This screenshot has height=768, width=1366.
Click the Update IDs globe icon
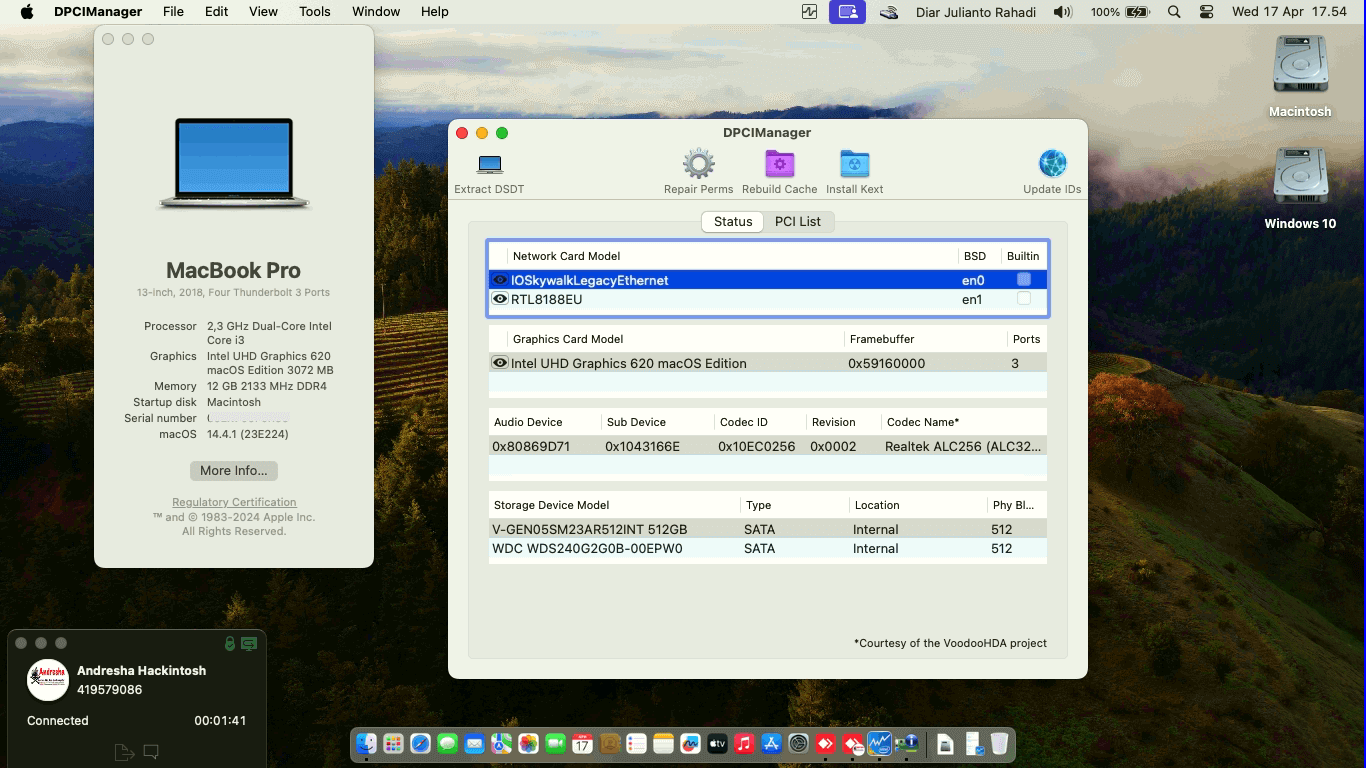pyautogui.click(x=1051, y=162)
